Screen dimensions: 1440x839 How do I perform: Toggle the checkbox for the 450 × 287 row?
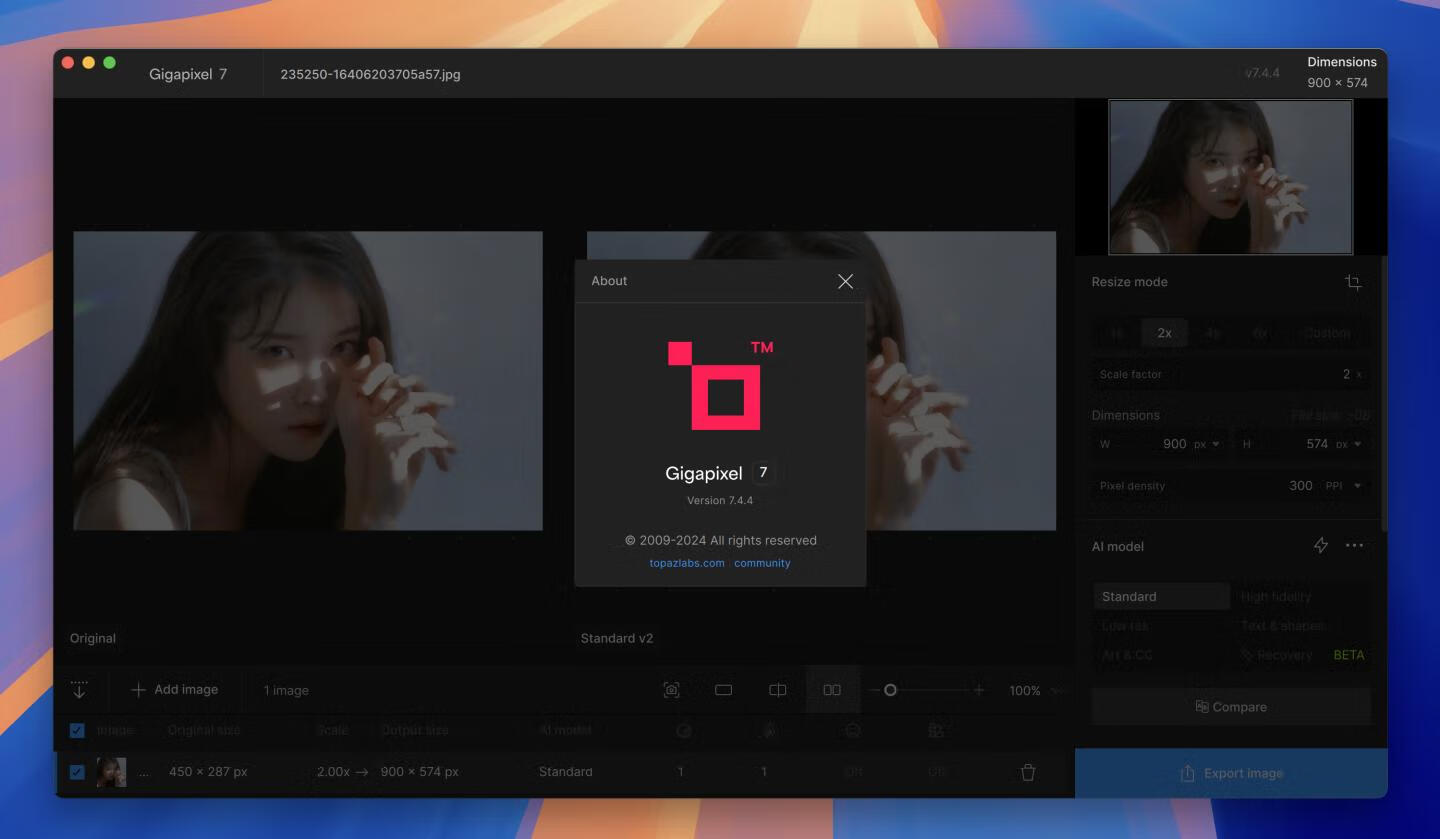pyautogui.click(x=77, y=772)
